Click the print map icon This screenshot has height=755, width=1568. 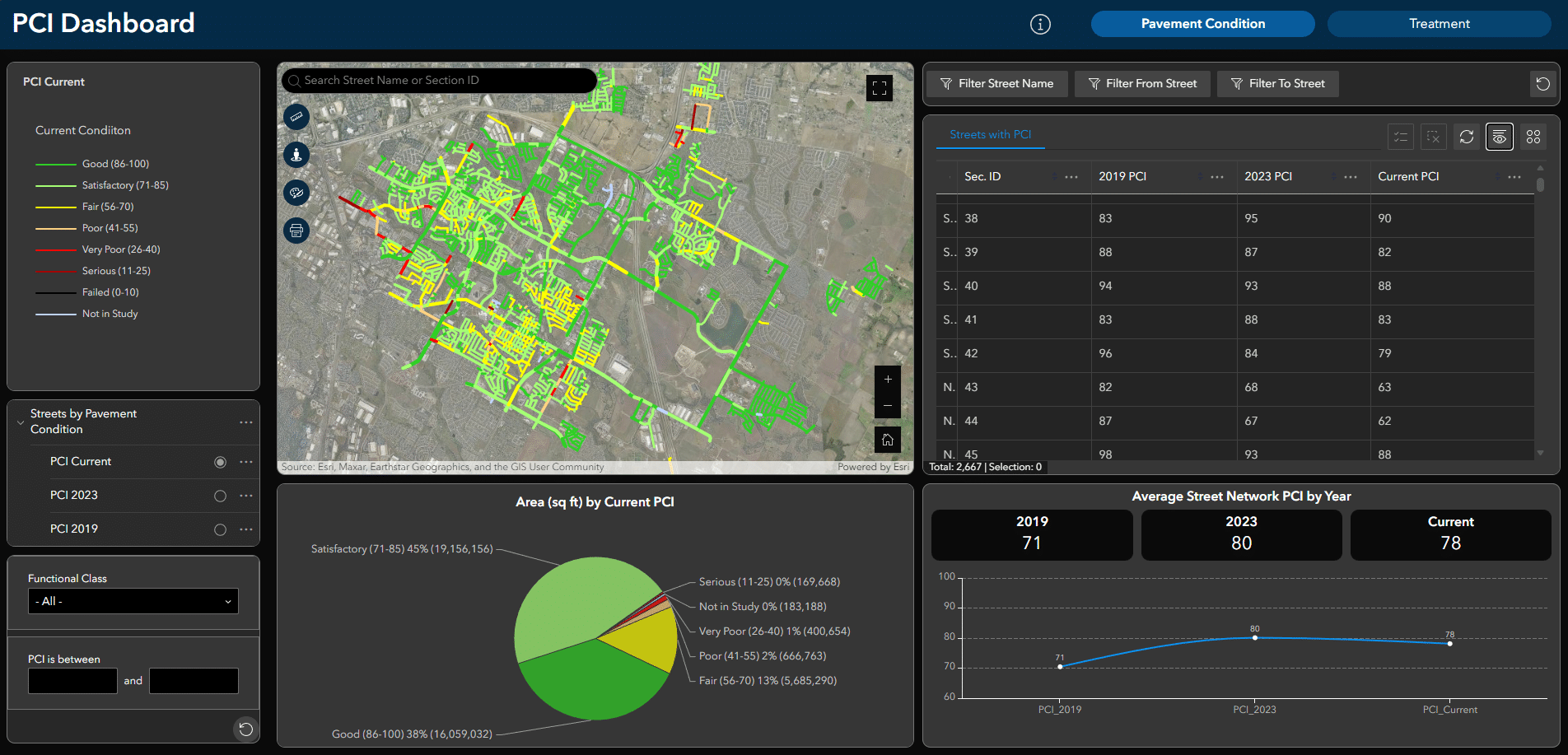point(296,231)
